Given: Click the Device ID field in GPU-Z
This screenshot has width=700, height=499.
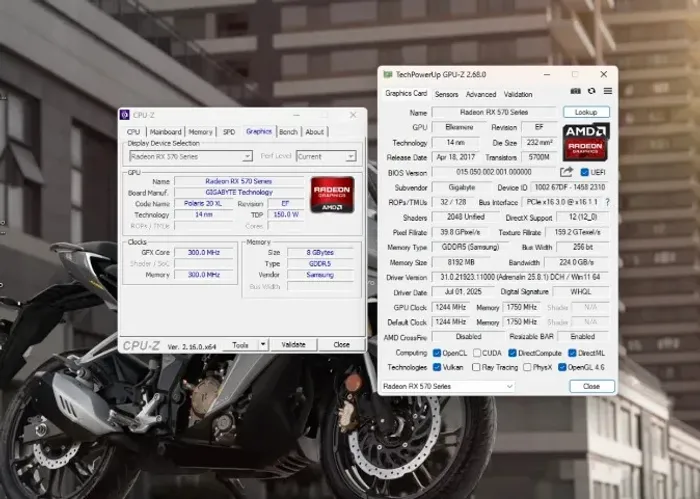Looking at the screenshot, I should 570,187.
